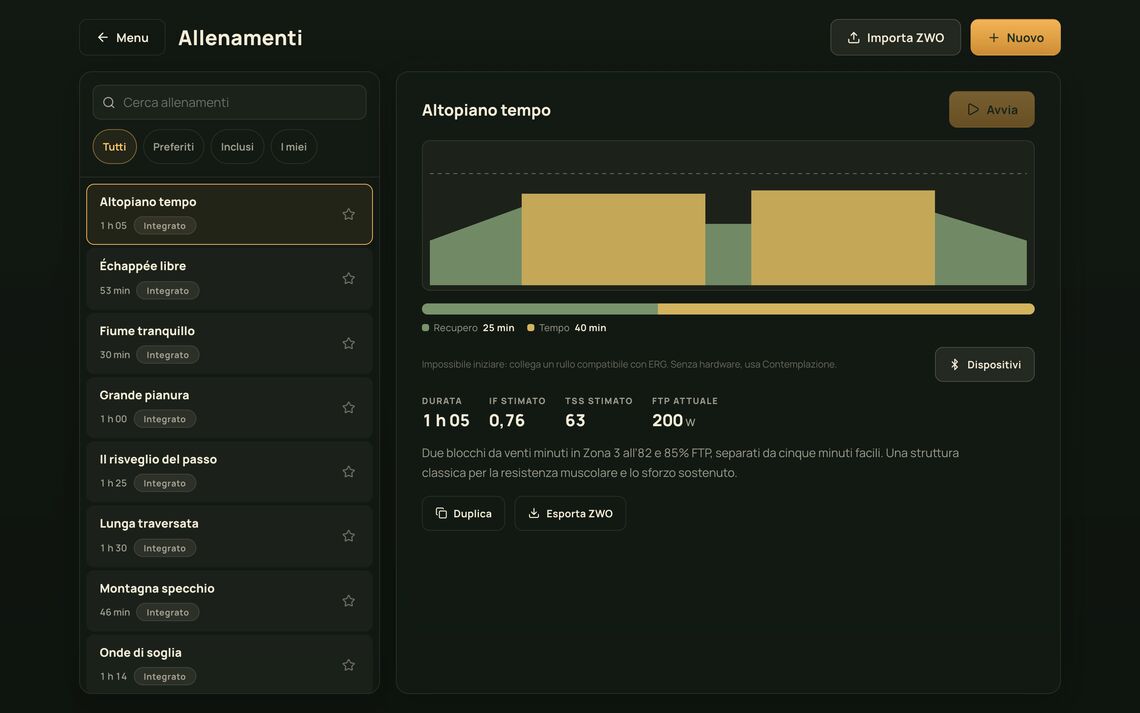1140x713 pixels.
Task: Click the TSS STIMATO value 63
Action: 575,420
